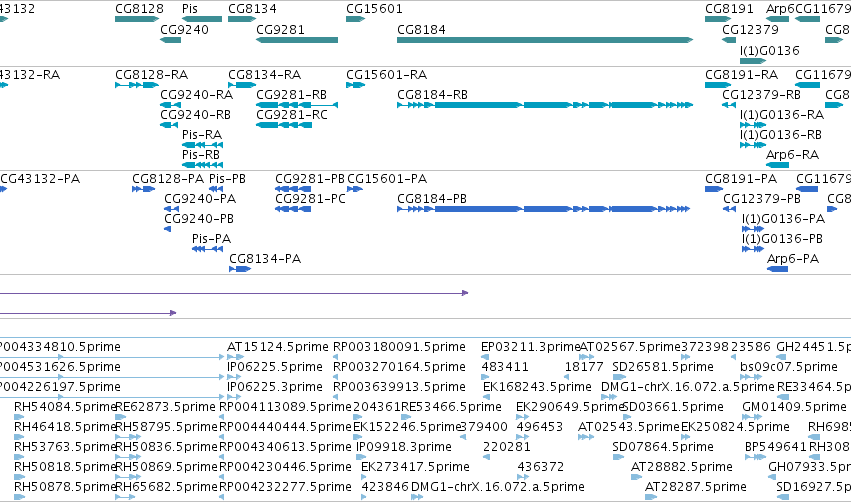Select protein CG8128-PA
The width and height of the screenshot is (851, 502).
pos(168,179)
